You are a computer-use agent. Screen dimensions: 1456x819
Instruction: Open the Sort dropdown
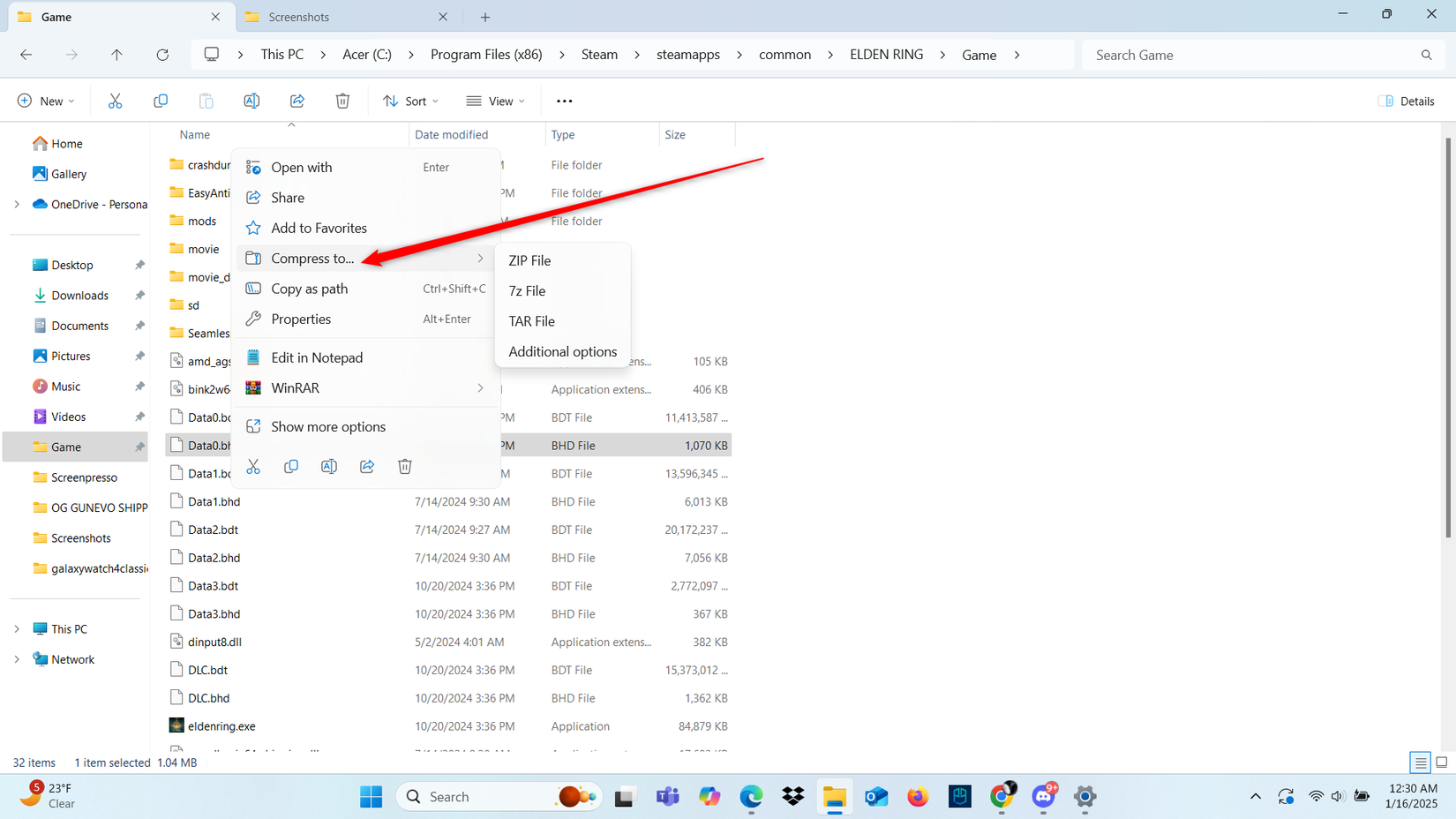[x=409, y=100]
